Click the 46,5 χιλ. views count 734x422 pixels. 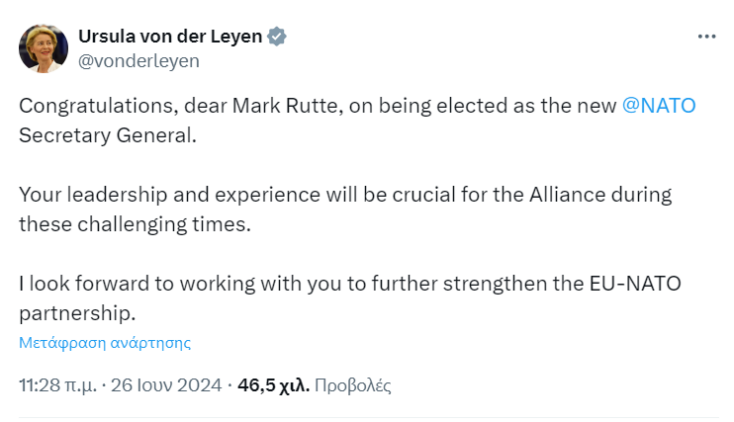click(273, 384)
